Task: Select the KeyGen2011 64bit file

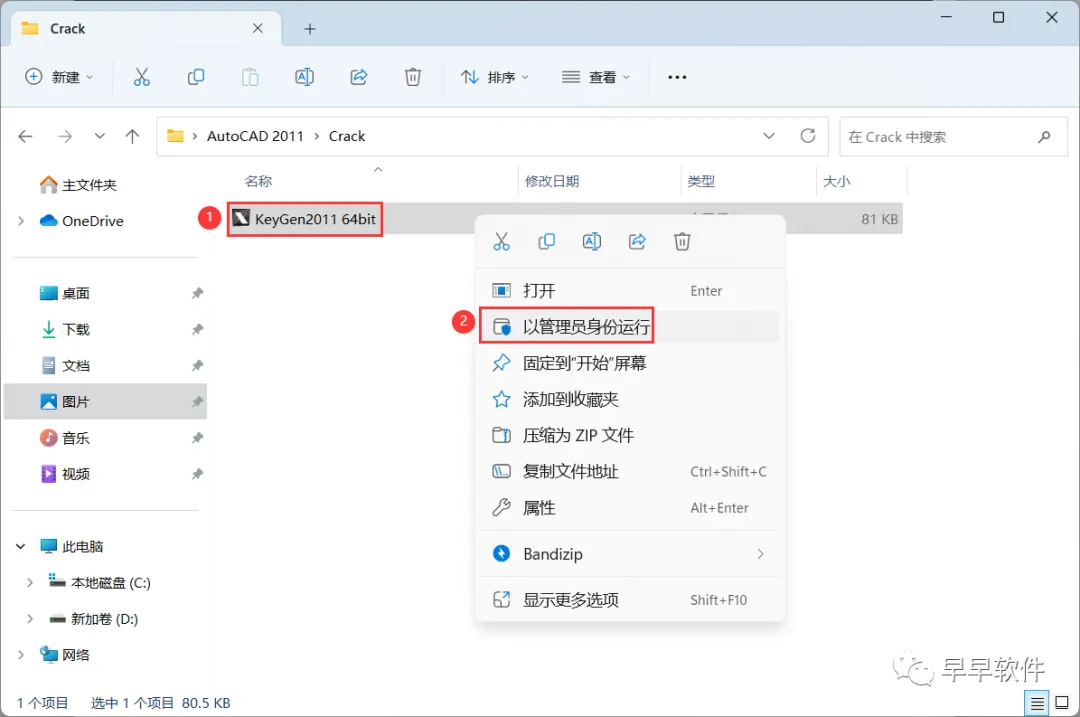Action: click(304, 219)
